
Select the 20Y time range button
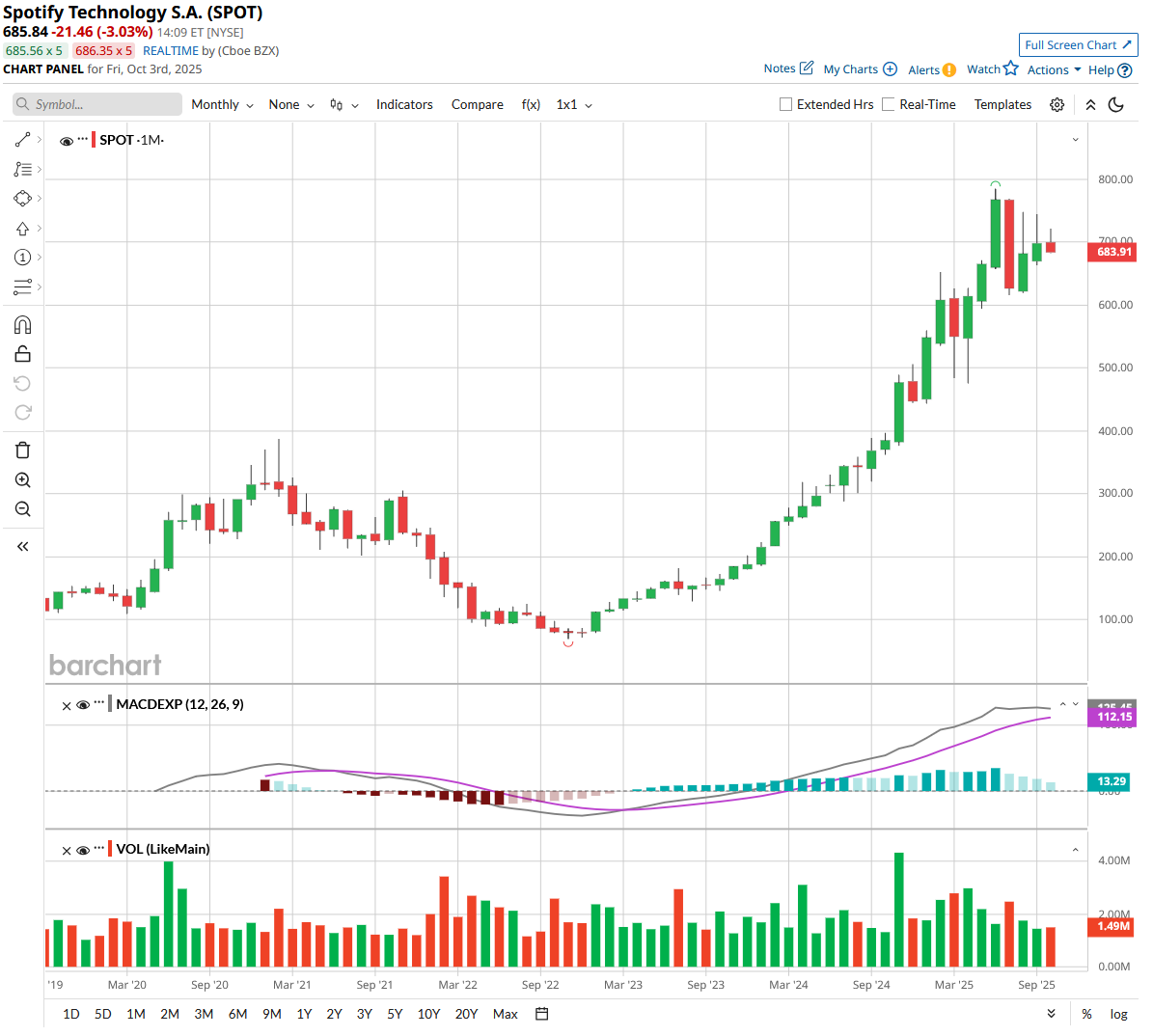[466, 1014]
